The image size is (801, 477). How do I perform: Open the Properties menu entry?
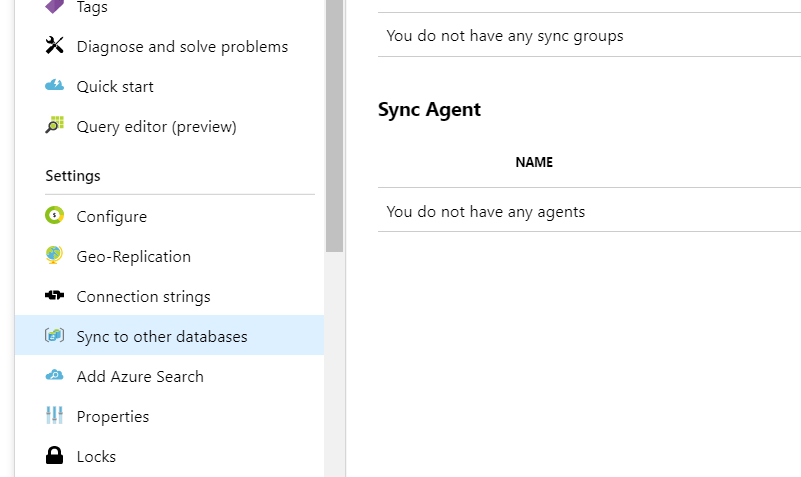(169, 417)
